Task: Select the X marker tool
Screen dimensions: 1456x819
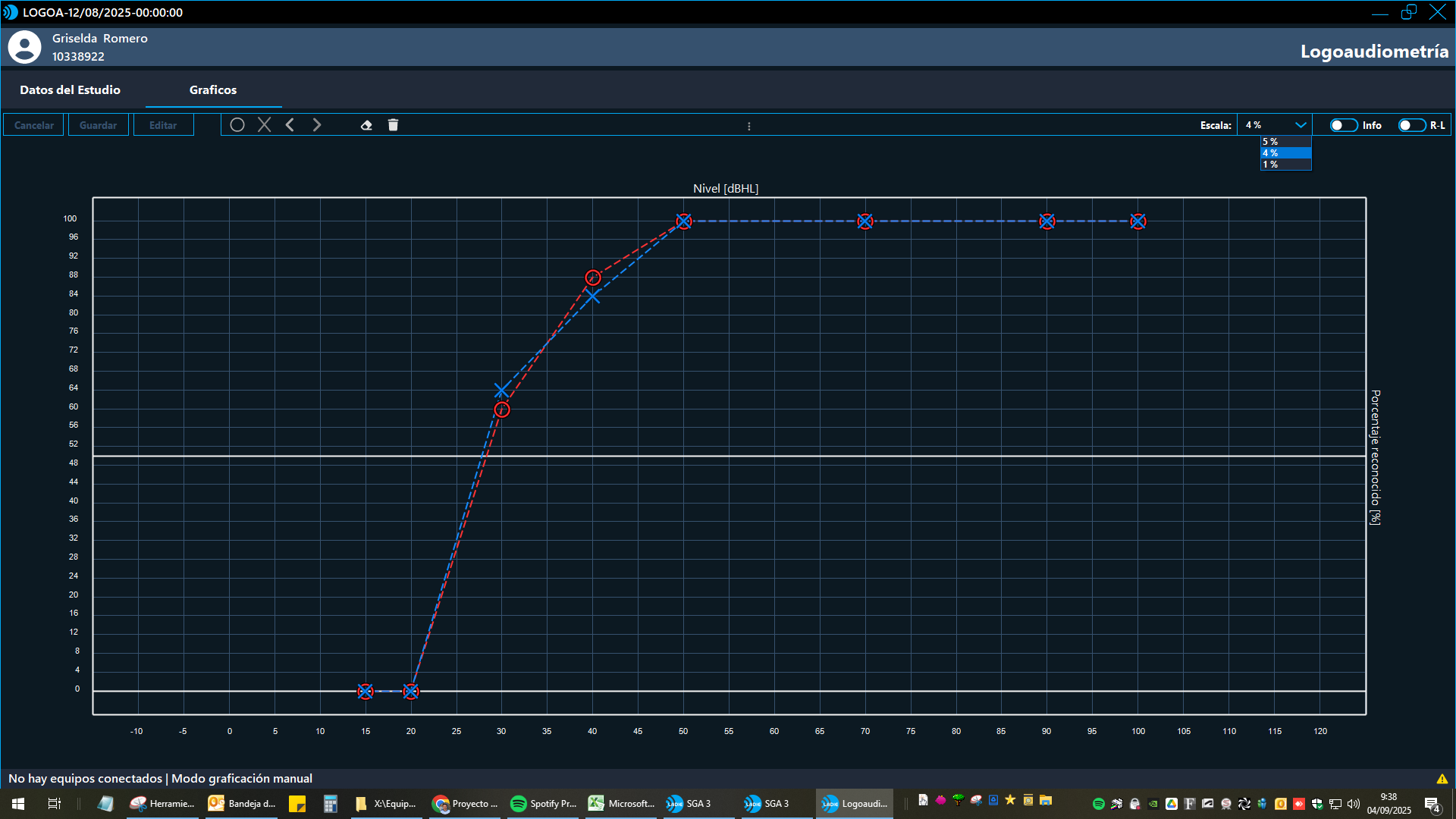Action: pos(264,125)
